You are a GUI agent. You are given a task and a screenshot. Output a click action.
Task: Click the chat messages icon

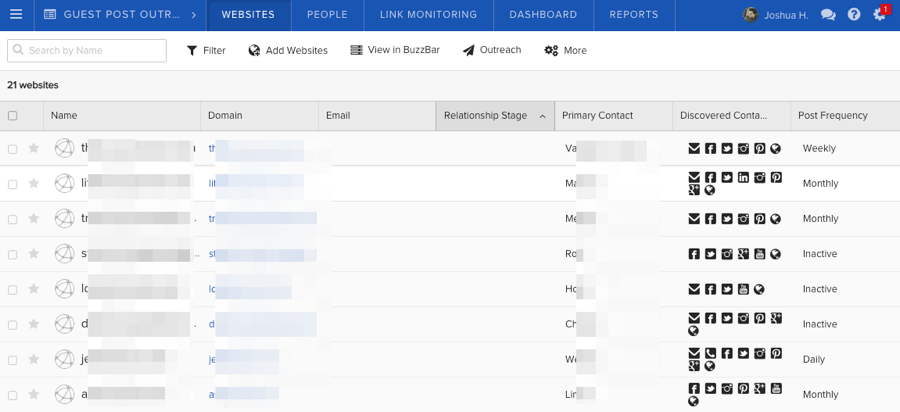pos(828,15)
